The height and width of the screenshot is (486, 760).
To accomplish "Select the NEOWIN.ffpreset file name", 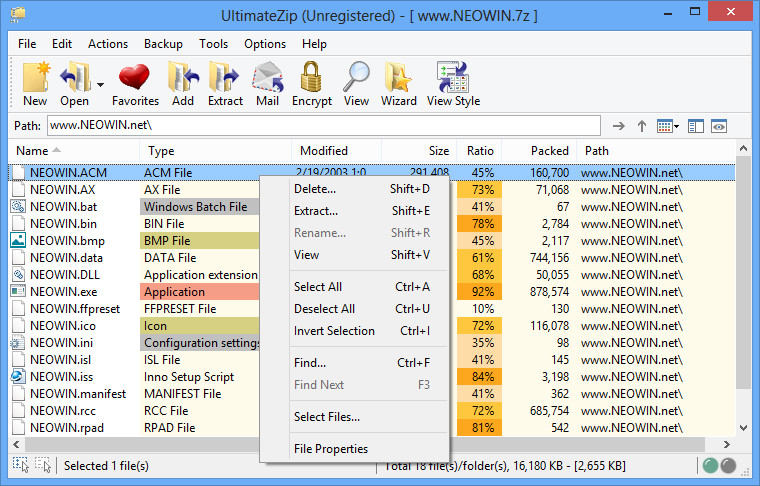I will pyautogui.click(x=75, y=309).
